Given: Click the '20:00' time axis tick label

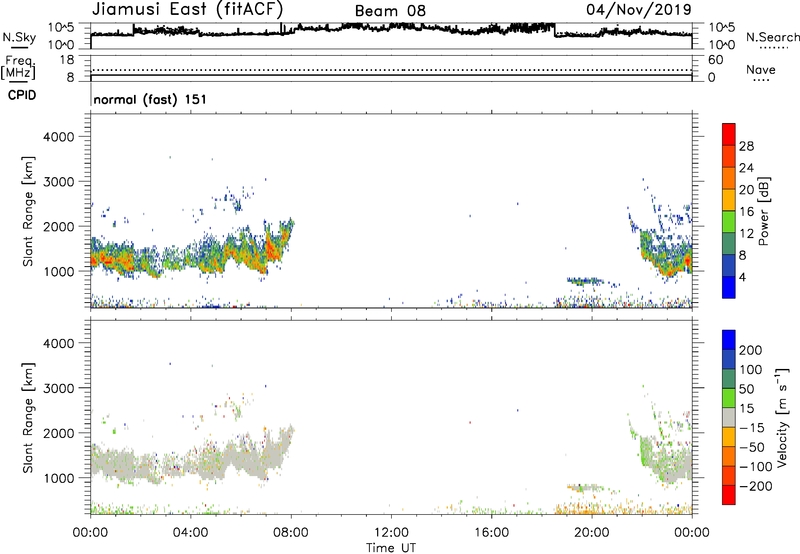Looking at the screenshot, I should pos(592,533).
